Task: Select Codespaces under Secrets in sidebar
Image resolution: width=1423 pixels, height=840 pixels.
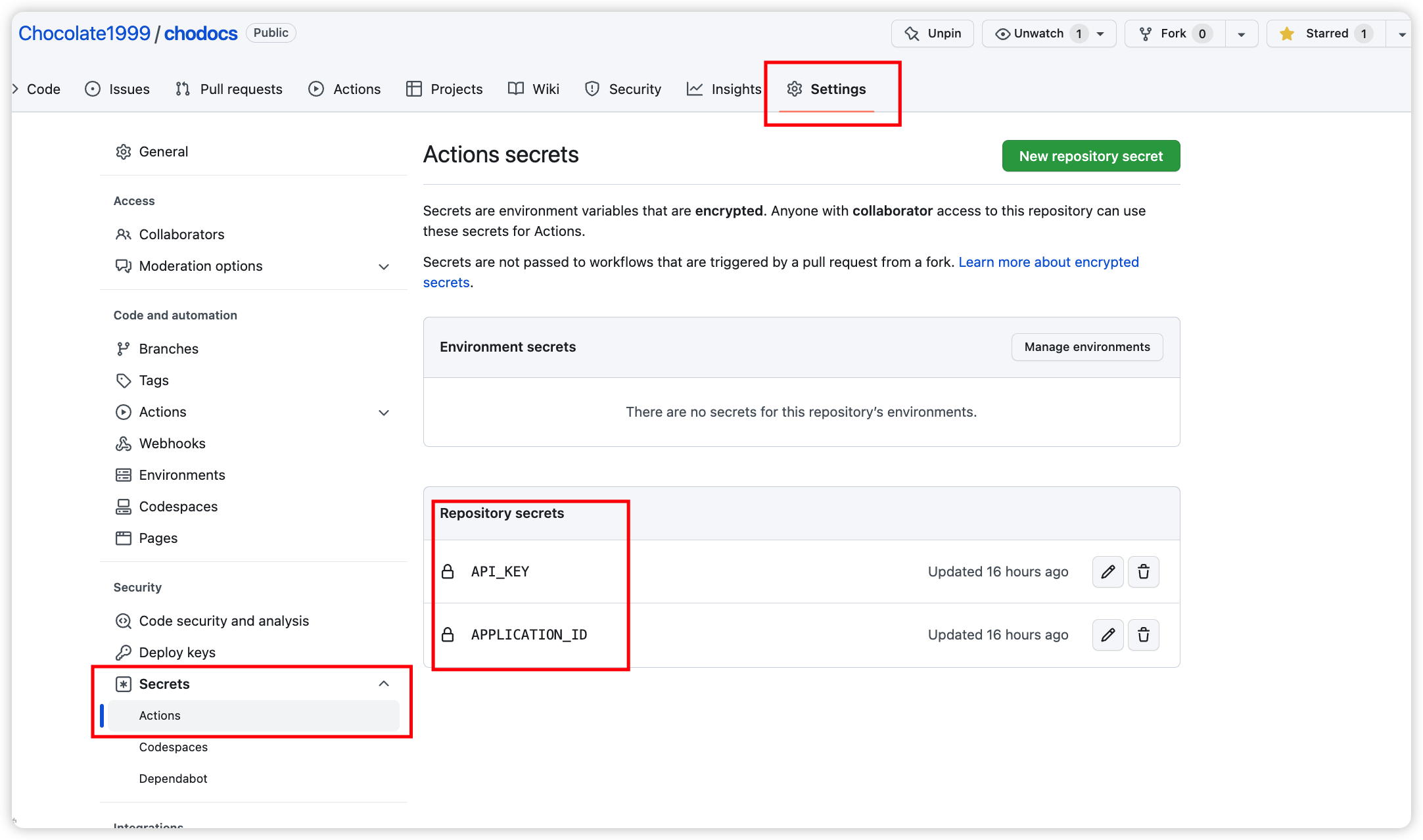Action: coord(174,747)
